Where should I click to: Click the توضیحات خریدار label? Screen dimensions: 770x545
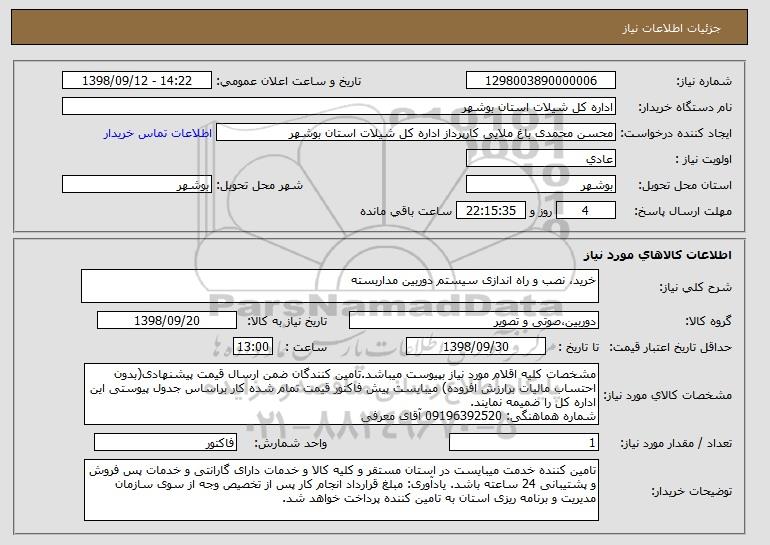691,491
